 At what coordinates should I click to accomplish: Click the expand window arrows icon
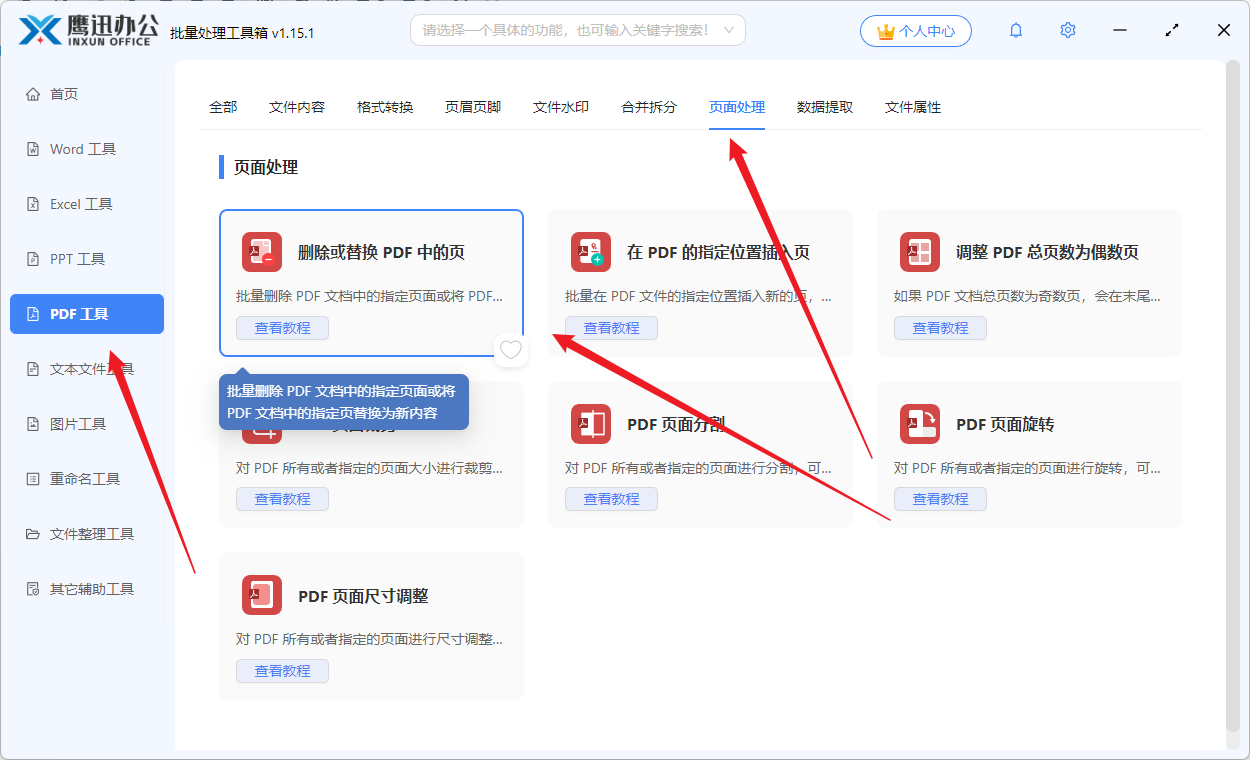[x=1172, y=30]
